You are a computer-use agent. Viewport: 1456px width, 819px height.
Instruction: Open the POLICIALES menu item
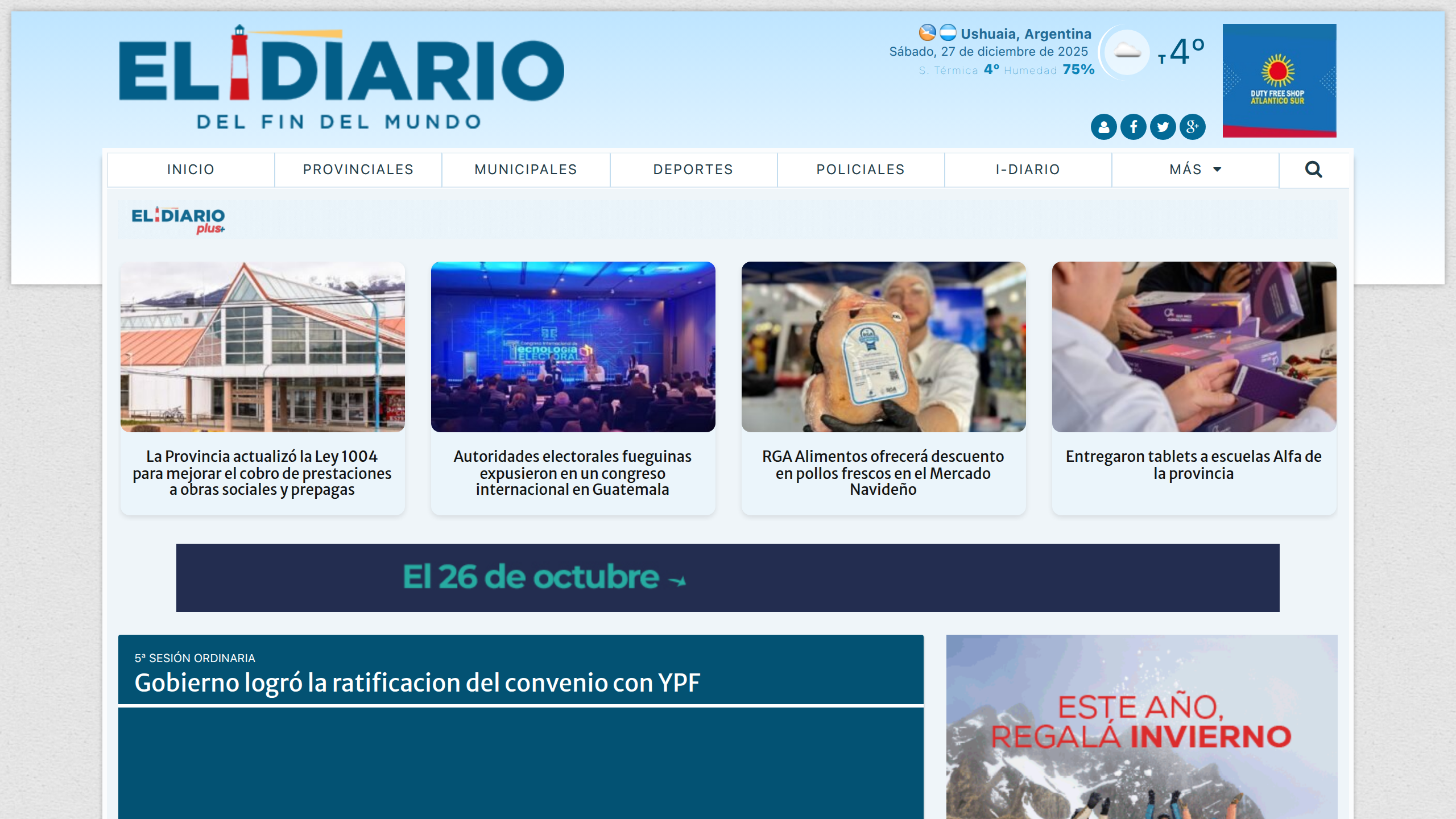click(x=860, y=169)
